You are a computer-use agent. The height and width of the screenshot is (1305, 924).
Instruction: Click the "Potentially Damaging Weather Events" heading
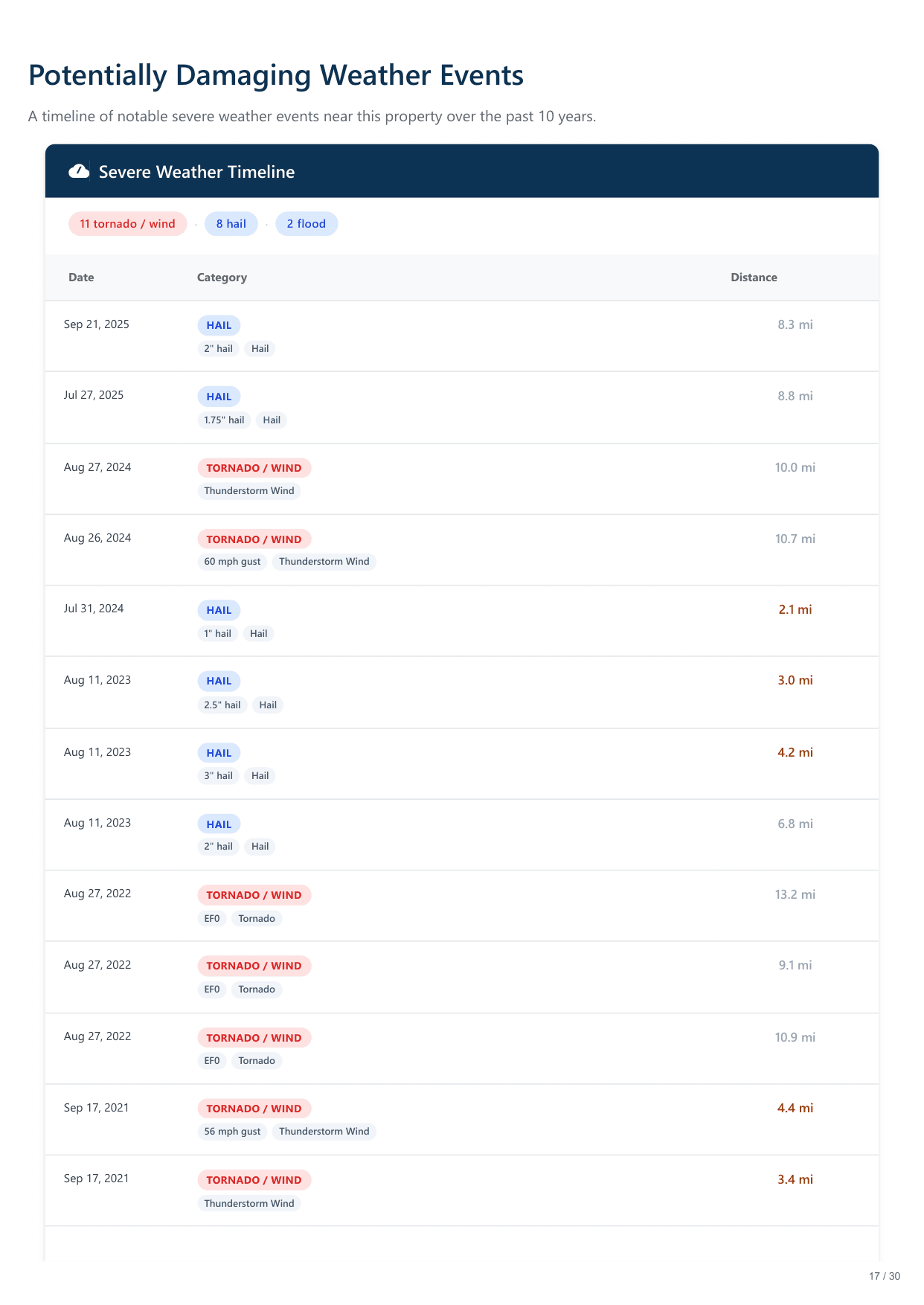pyautogui.click(x=276, y=76)
